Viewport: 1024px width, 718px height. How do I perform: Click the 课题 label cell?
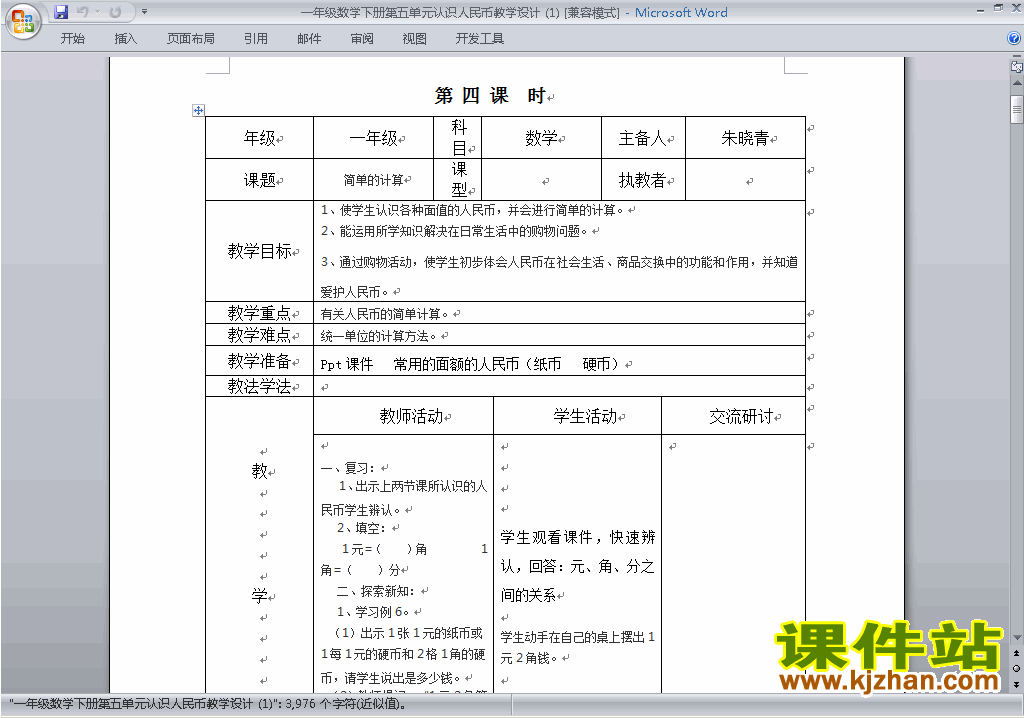tap(259, 180)
